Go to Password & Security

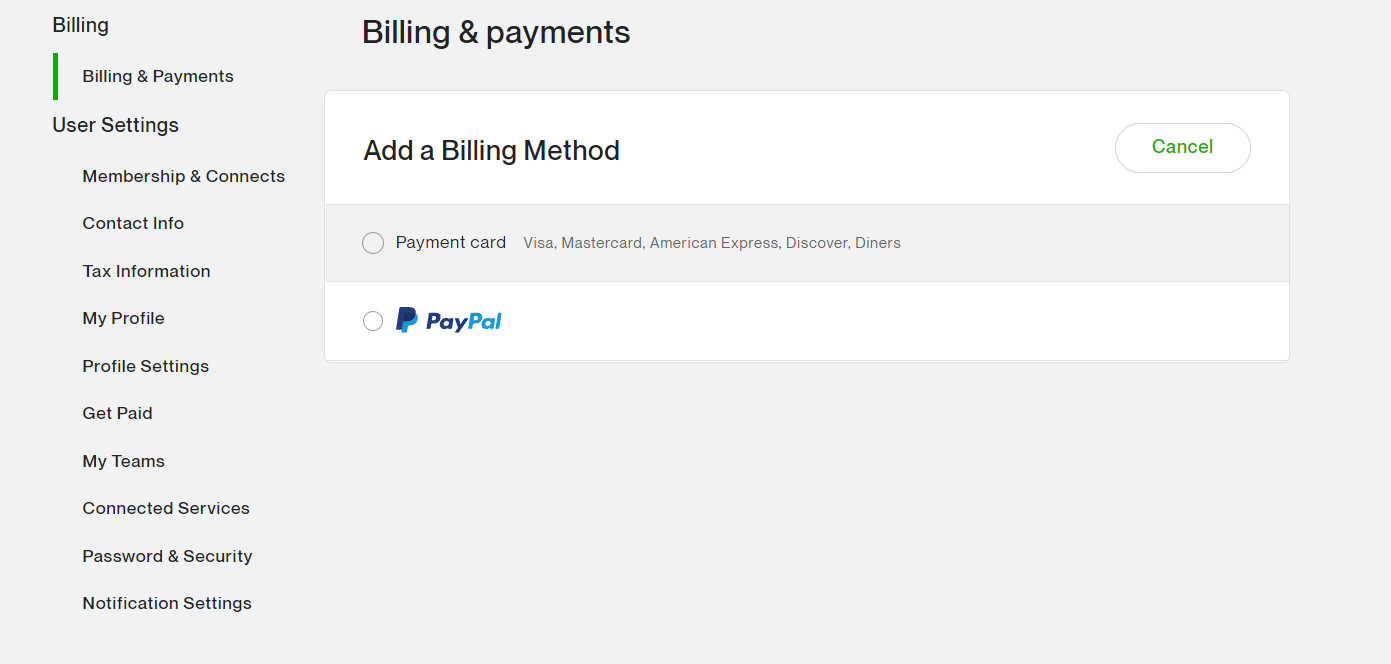point(167,556)
